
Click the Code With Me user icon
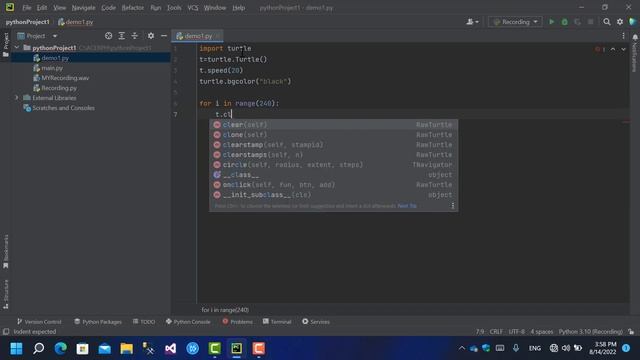pos(470,22)
